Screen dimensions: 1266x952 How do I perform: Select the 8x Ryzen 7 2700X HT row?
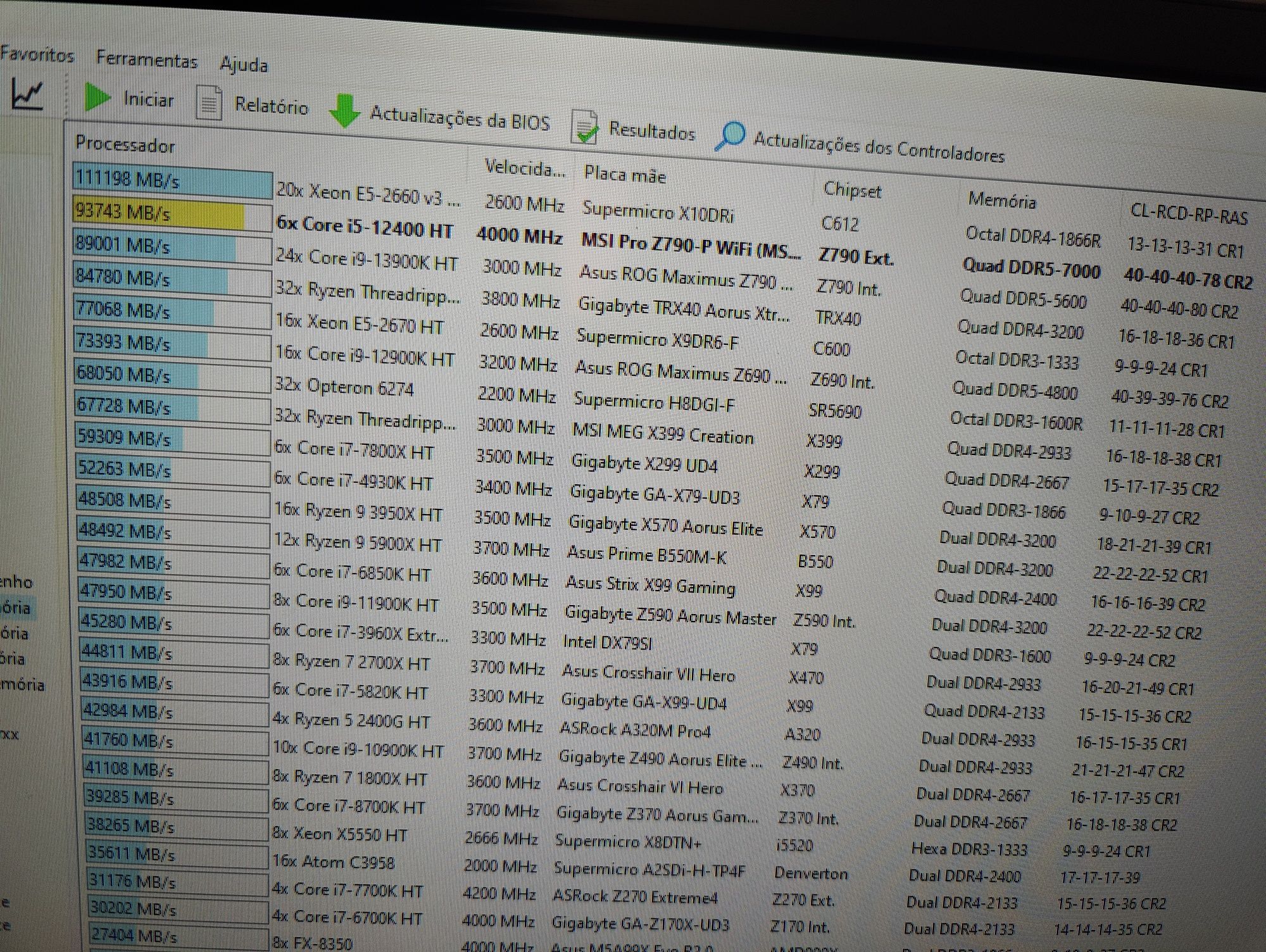pyautogui.click(x=351, y=662)
